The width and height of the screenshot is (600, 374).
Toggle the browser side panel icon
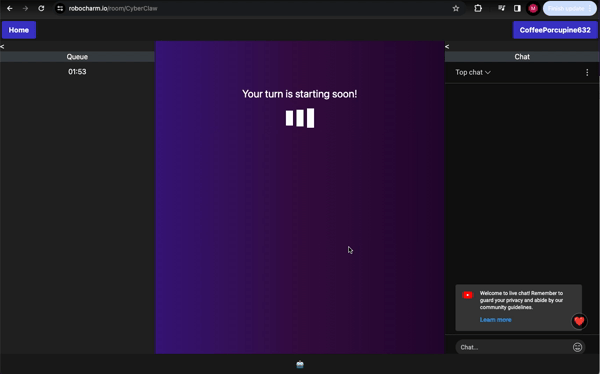(517, 8)
